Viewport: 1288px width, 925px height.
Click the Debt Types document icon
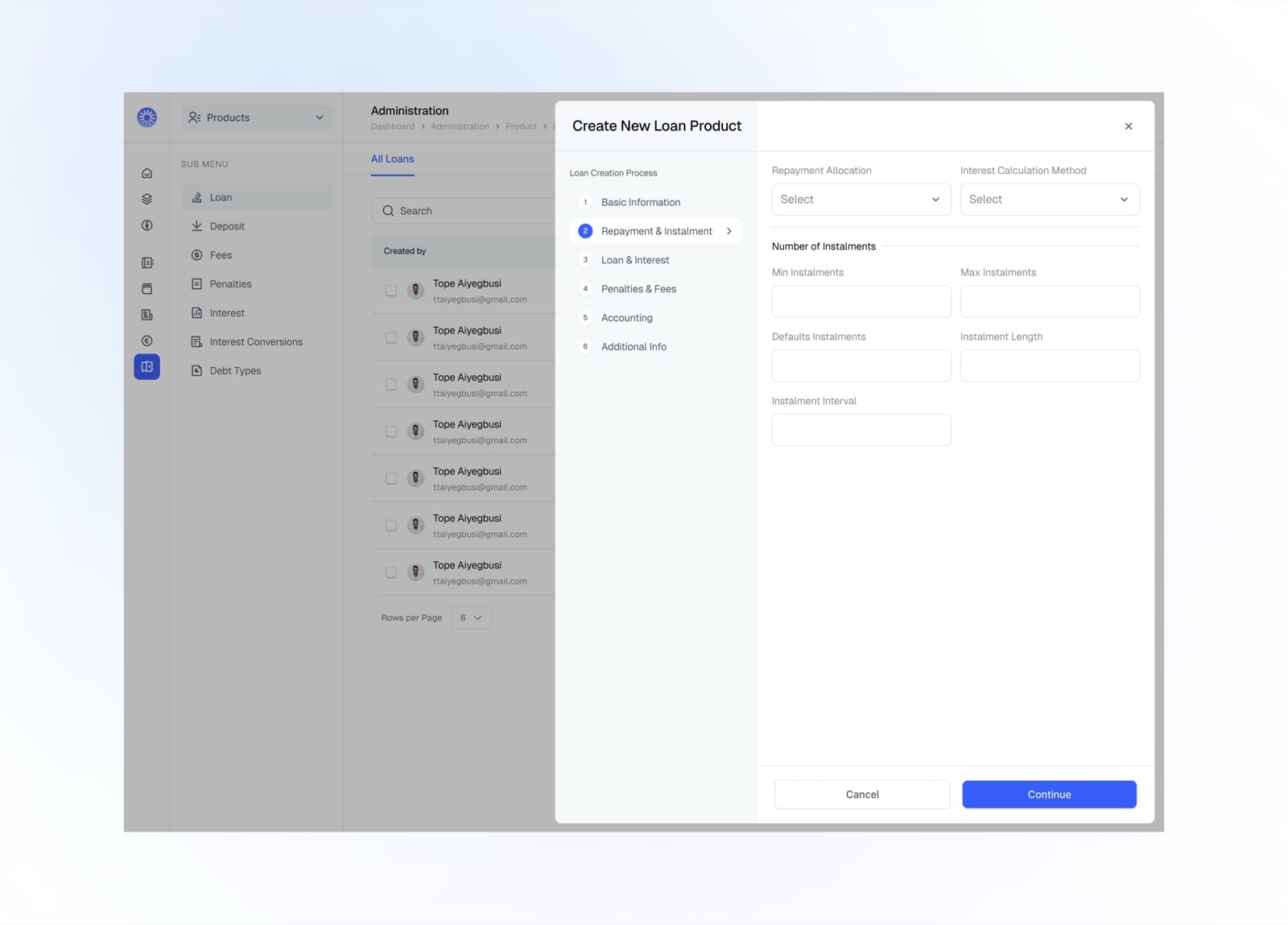[196, 371]
